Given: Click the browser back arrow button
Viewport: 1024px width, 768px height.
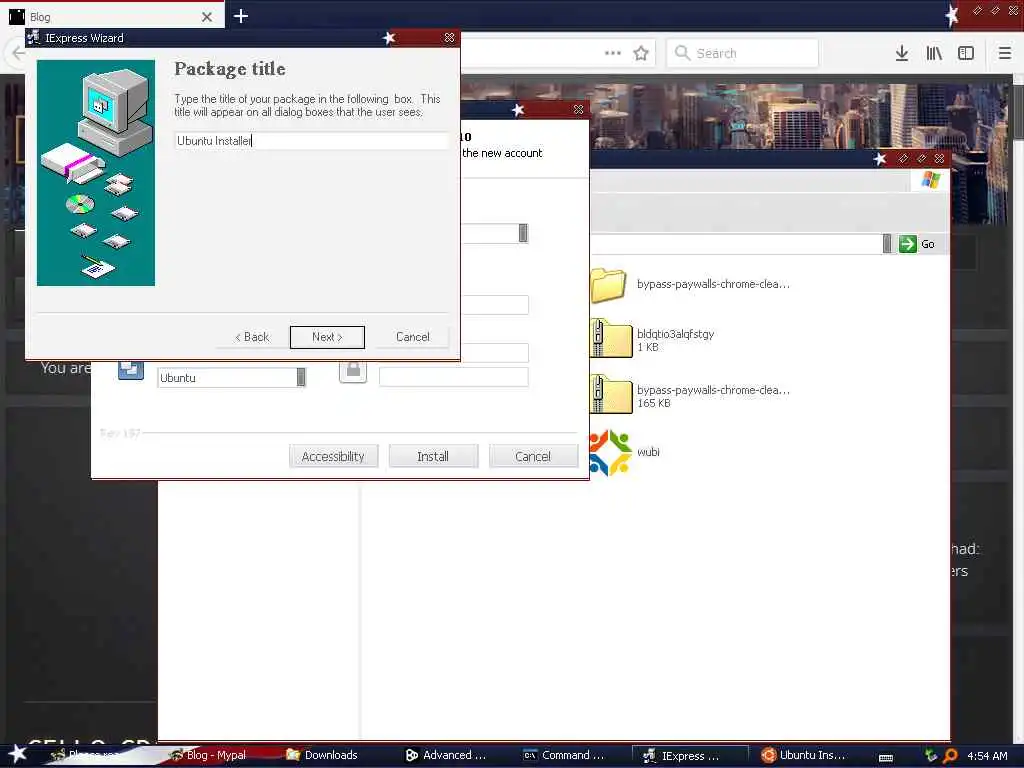Looking at the screenshot, I should coord(16,53).
